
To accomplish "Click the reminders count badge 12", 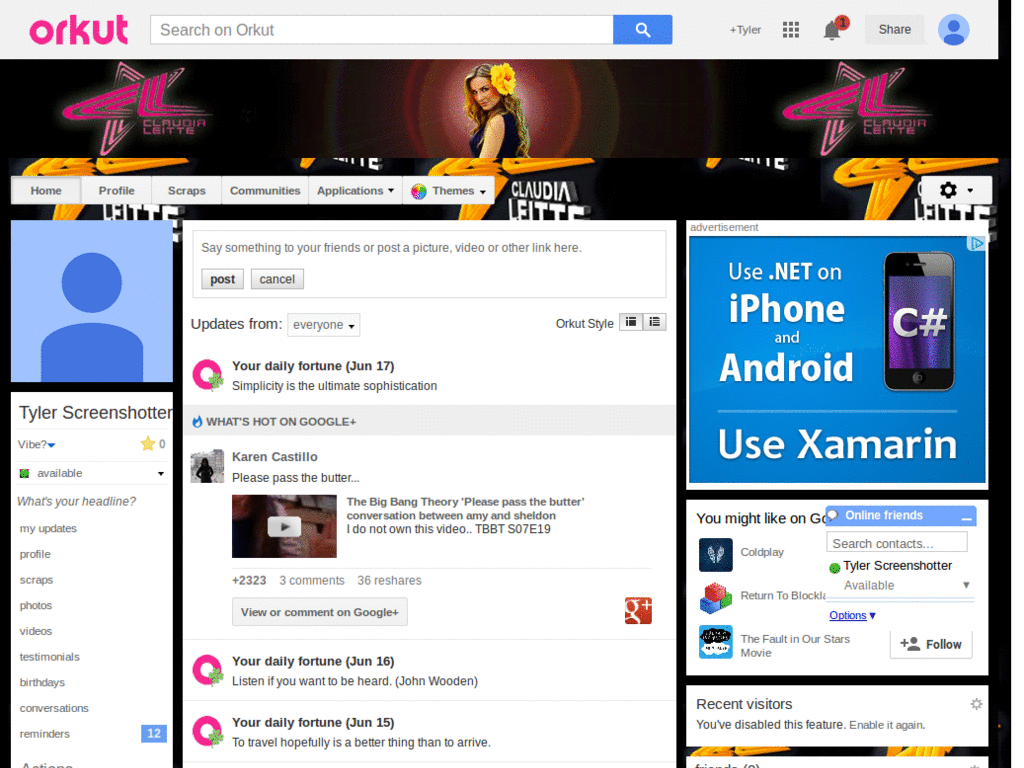I will pyautogui.click(x=154, y=733).
